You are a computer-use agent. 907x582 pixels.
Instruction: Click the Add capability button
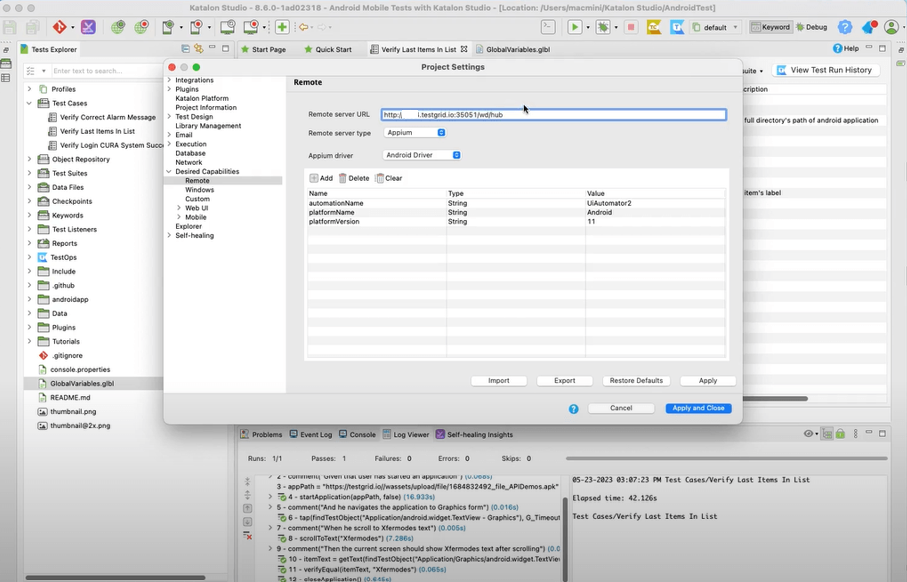(321, 178)
